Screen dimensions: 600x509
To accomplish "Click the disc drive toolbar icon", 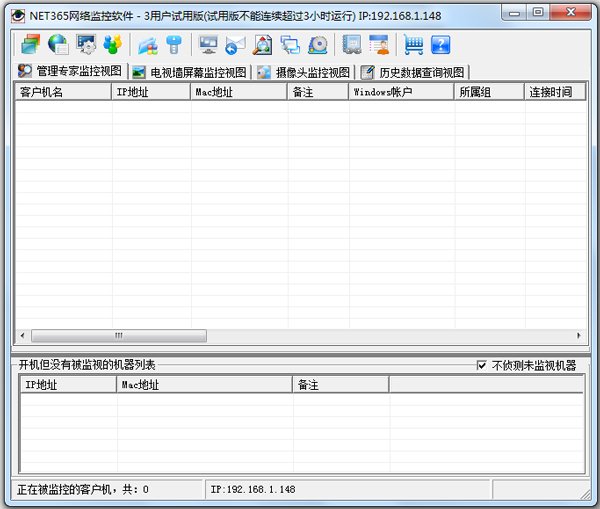I will [x=318, y=44].
